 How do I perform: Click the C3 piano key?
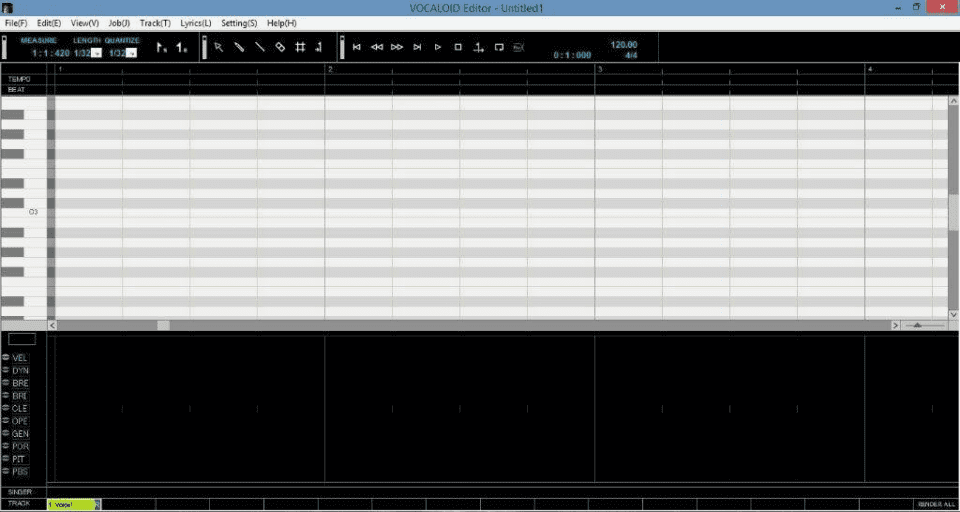click(x=23, y=213)
